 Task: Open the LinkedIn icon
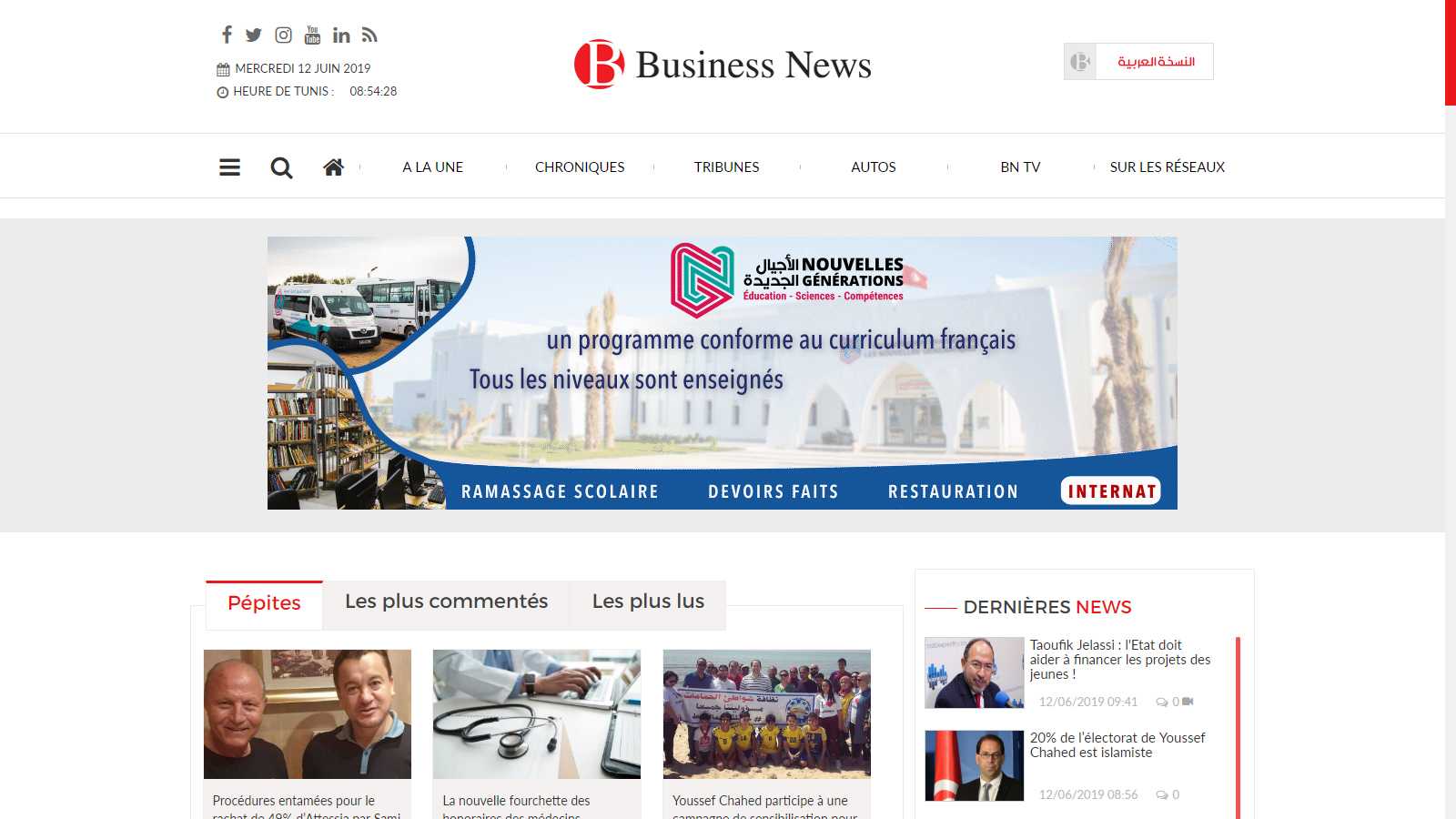tap(341, 35)
